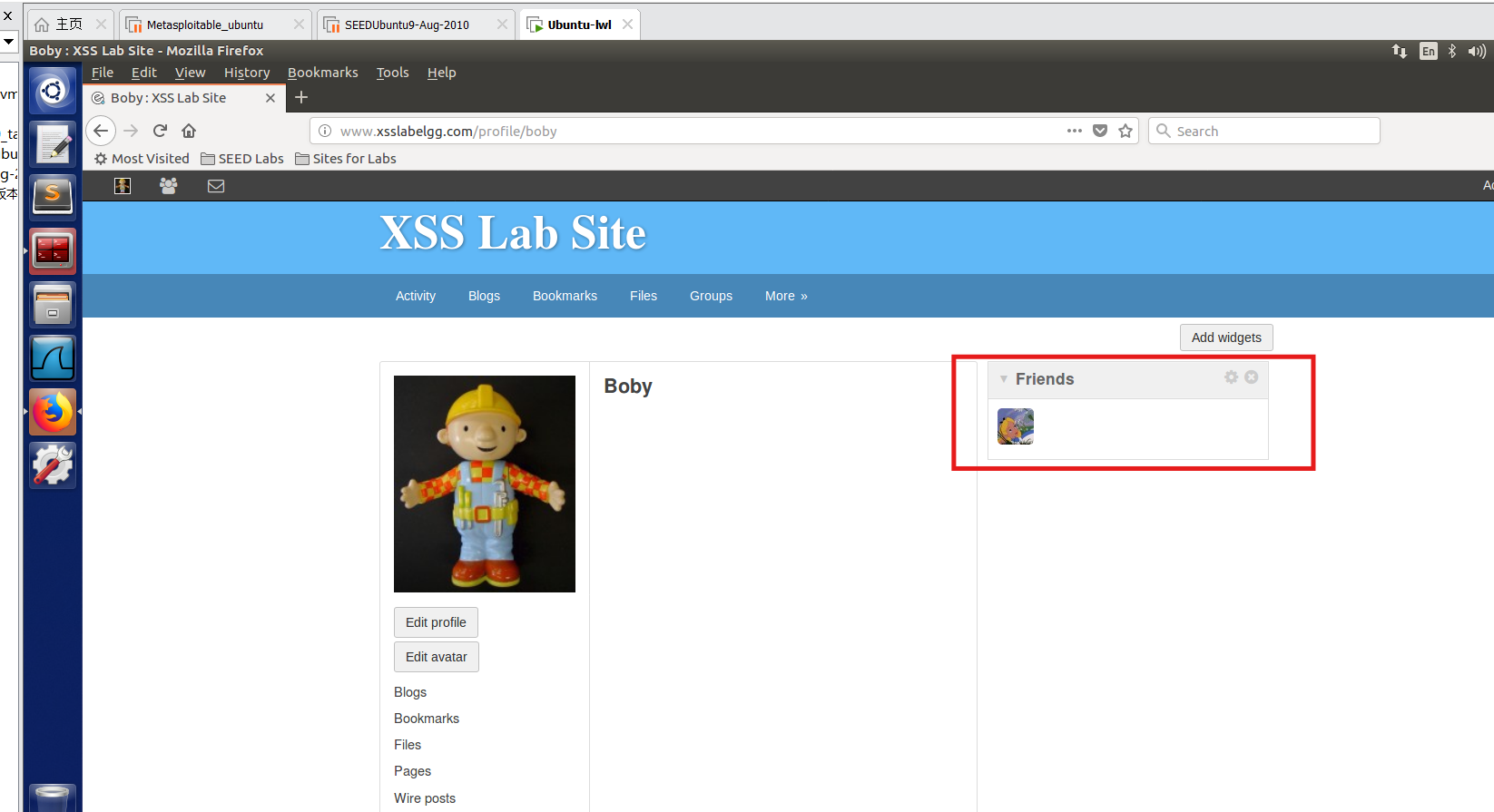Click the forward navigation arrow

click(x=131, y=131)
